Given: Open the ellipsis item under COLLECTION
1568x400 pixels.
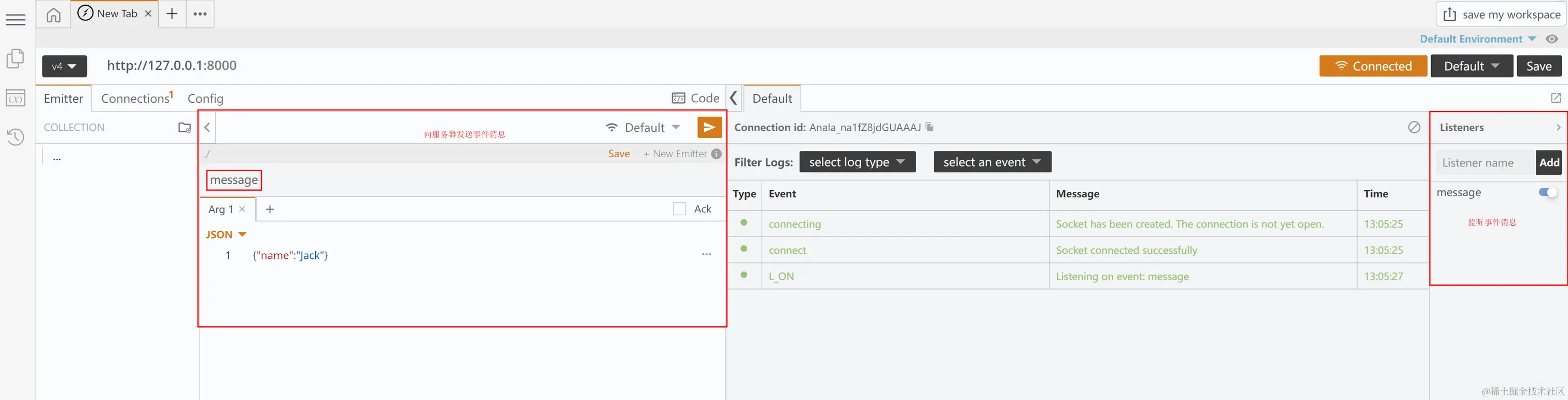Looking at the screenshot, I should coord(57,158).
